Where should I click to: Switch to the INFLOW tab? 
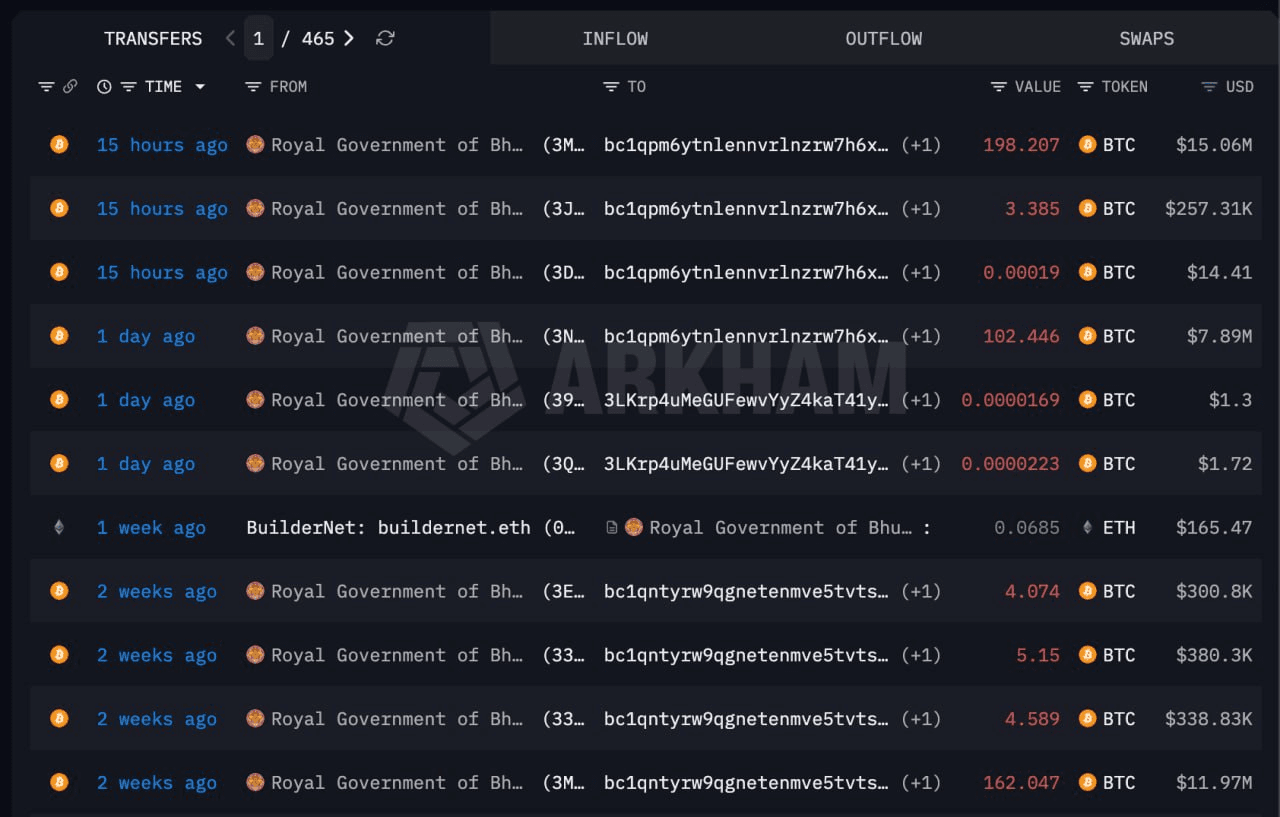click(615, 39)
